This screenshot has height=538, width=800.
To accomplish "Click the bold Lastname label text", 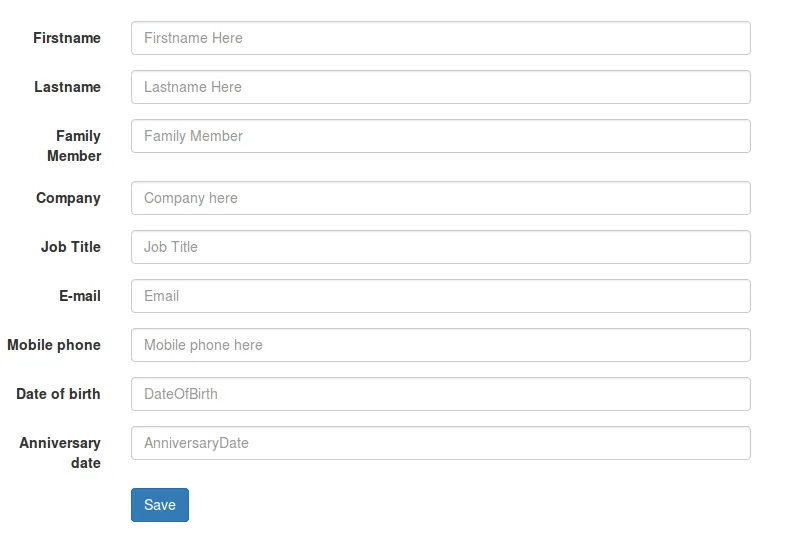I will (67, 87).
